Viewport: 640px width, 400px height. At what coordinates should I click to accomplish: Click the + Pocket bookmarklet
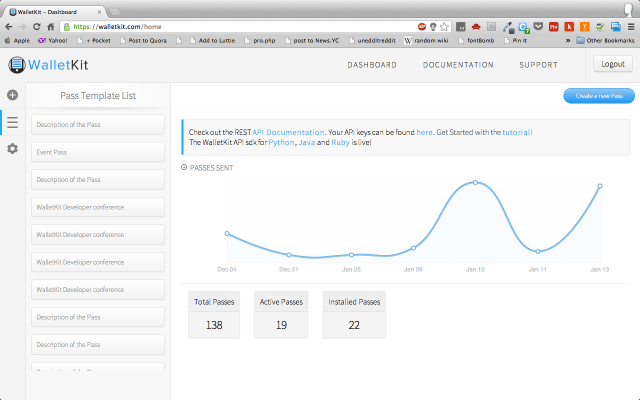(94, 40)
